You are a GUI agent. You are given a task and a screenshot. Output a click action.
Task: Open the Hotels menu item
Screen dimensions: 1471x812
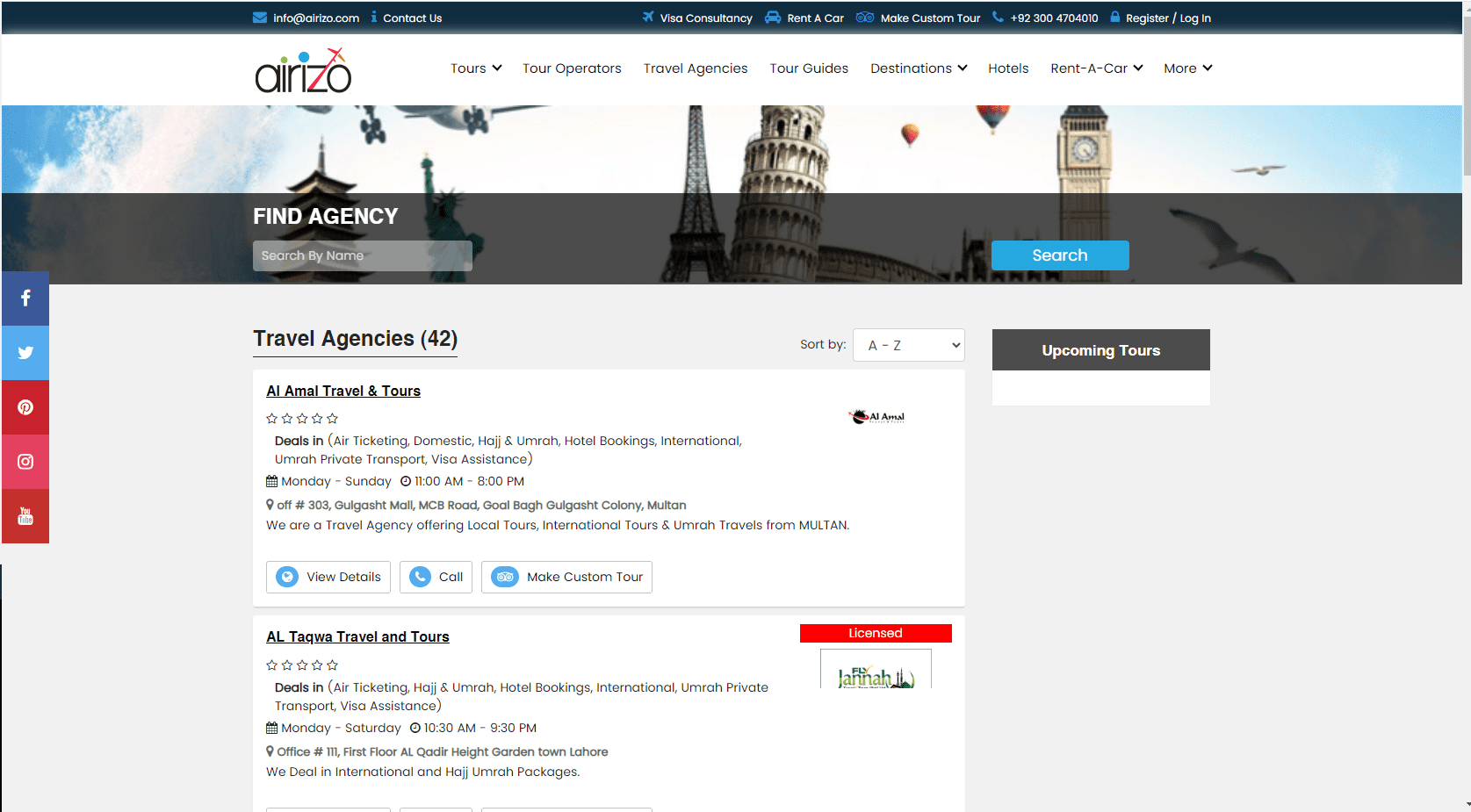(1008, 68)
